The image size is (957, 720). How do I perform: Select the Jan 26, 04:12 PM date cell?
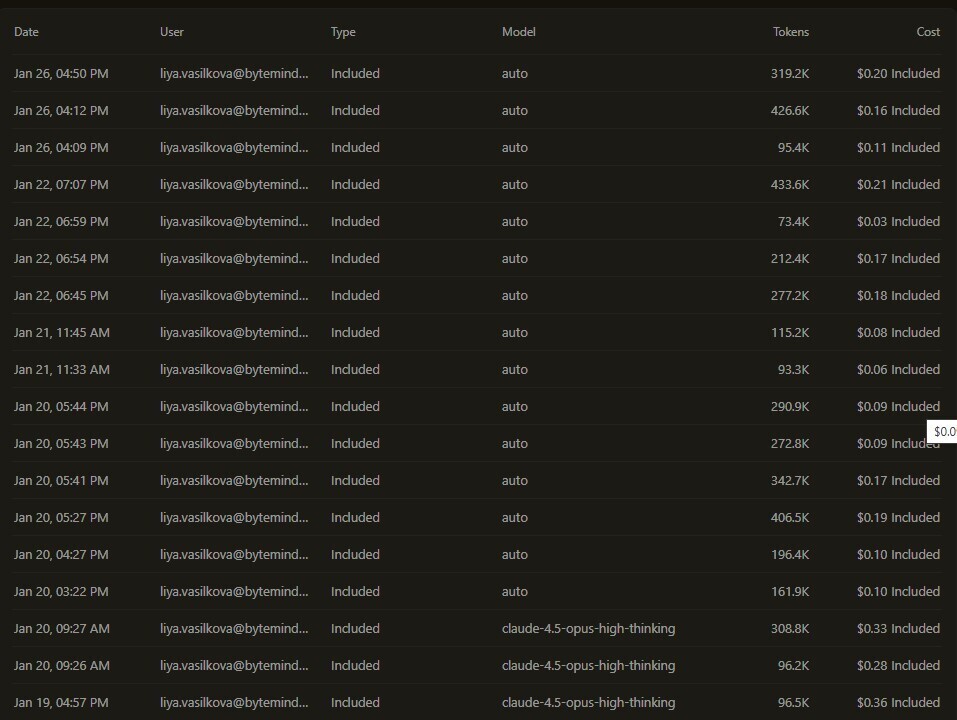click(x=61, y=110)
